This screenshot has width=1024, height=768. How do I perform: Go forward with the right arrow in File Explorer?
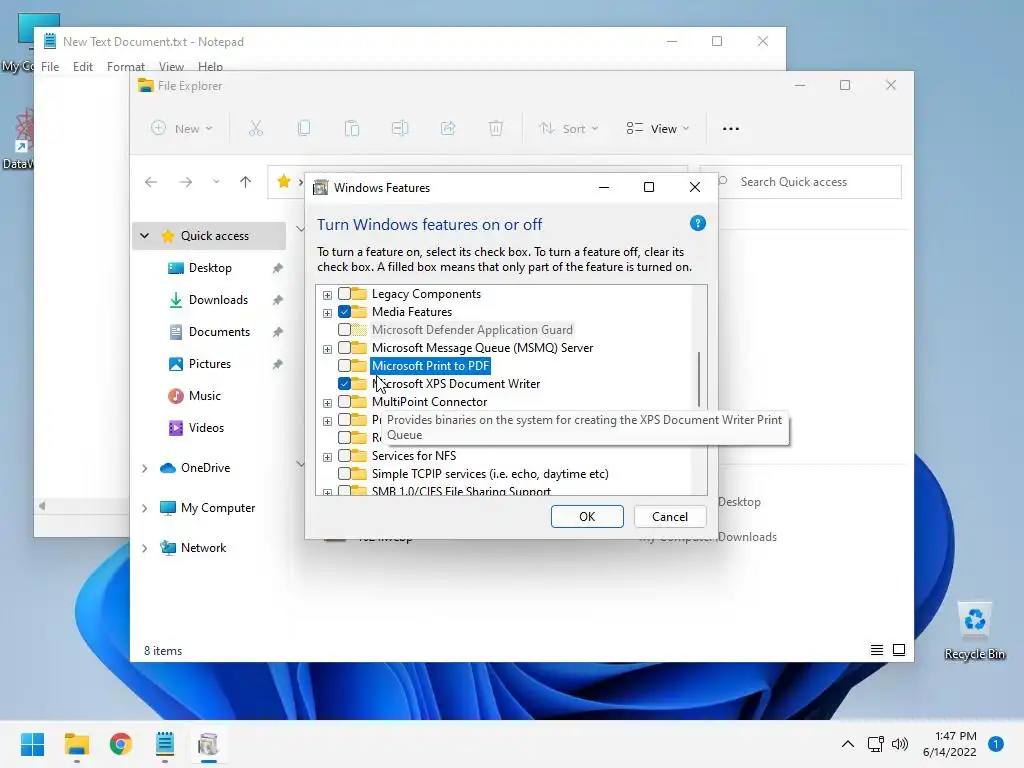(x=185, y=182)
